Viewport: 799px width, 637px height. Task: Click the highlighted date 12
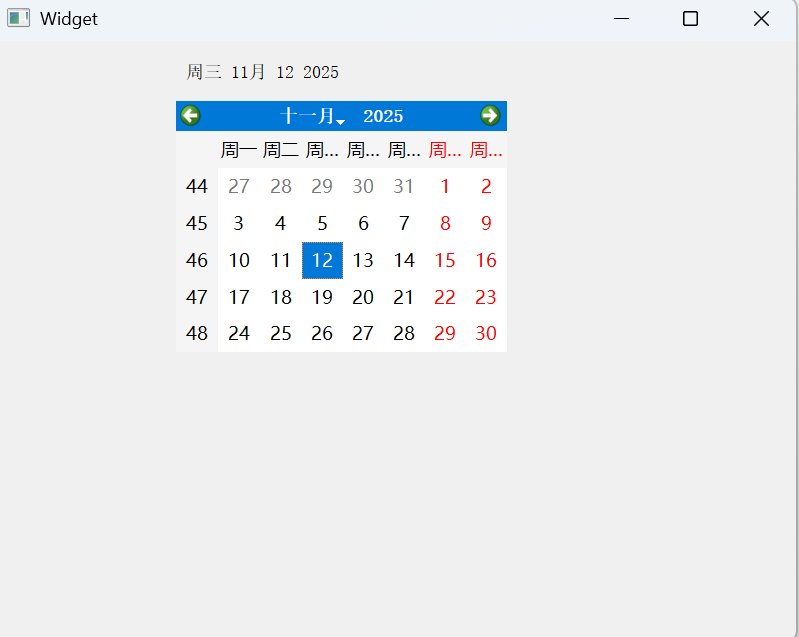[x=322, y=260]
